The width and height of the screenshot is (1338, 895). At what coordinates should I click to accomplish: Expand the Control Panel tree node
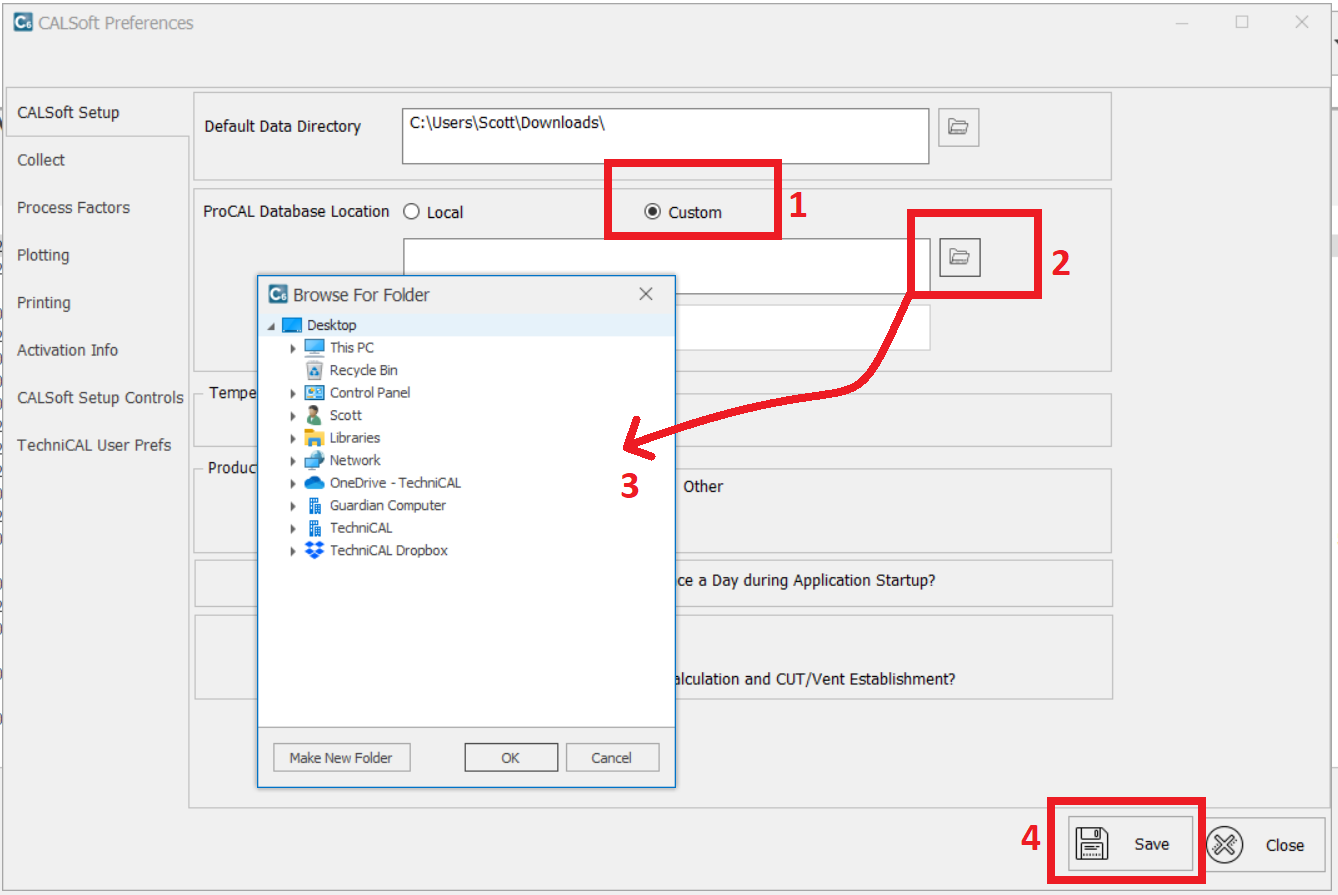coord(293,393)
